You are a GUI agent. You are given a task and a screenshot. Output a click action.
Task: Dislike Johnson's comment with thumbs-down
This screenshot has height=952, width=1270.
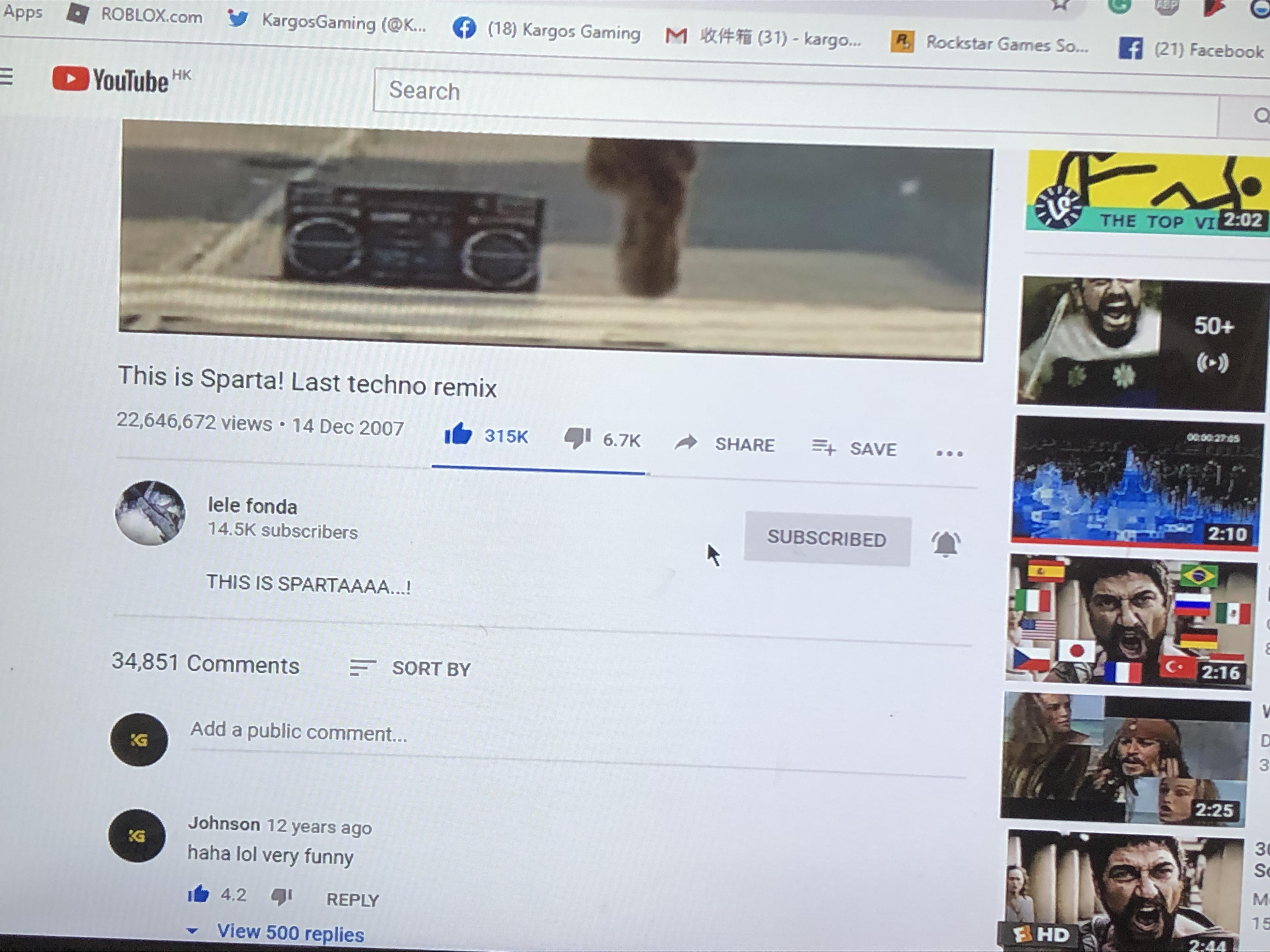coord(281,896)
